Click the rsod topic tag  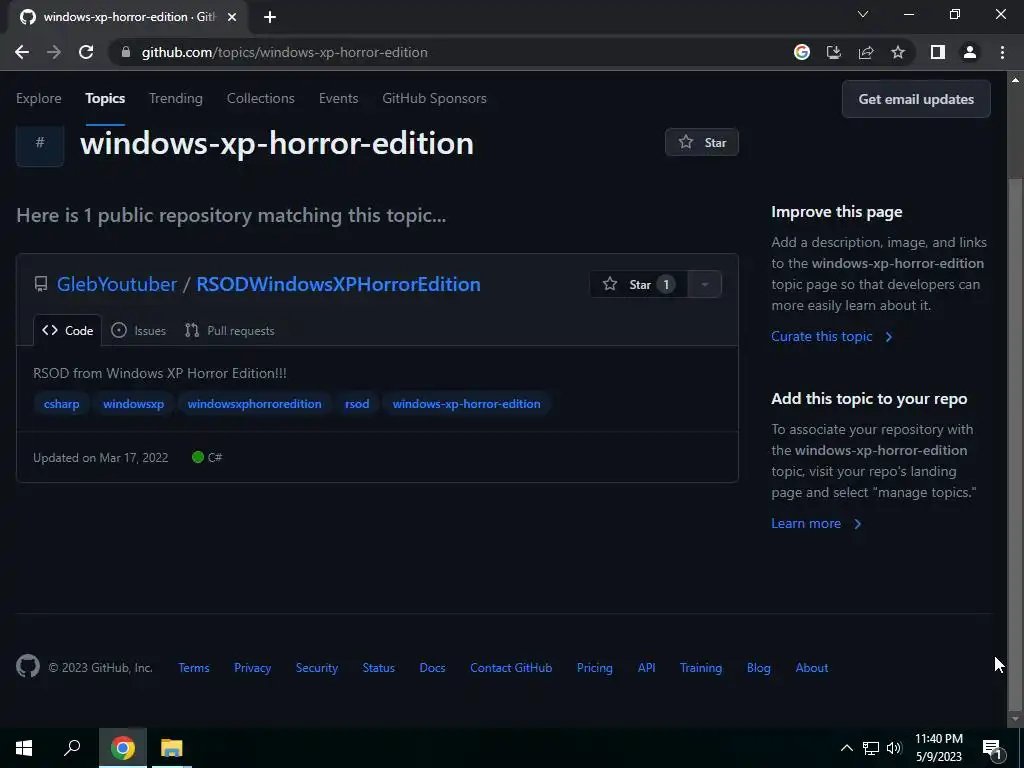tap(357, 404)
